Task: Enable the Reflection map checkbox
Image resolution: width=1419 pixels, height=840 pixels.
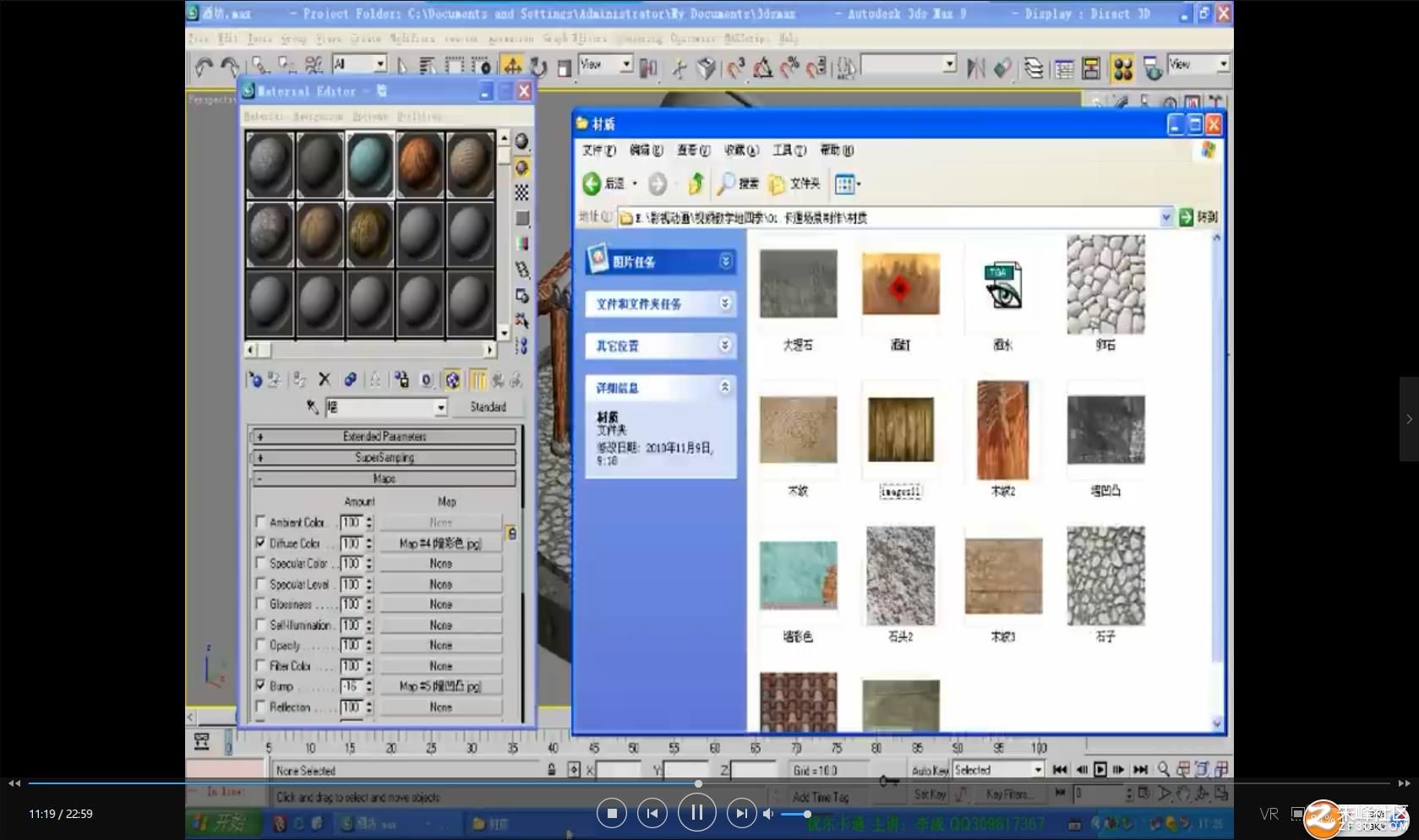Action: point(260,706)
